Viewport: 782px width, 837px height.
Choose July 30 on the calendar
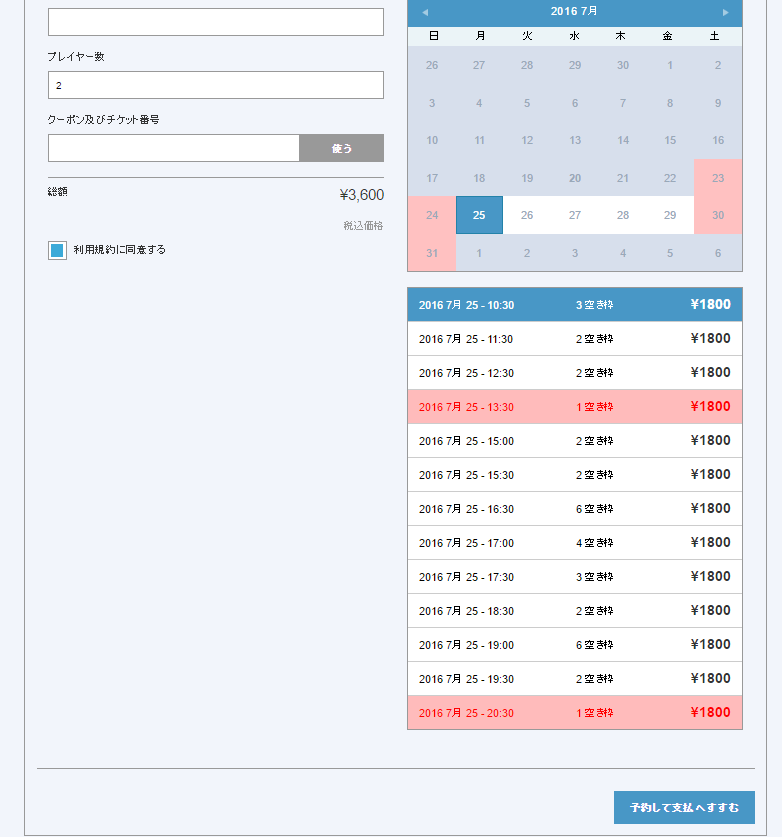coord(718,215)
